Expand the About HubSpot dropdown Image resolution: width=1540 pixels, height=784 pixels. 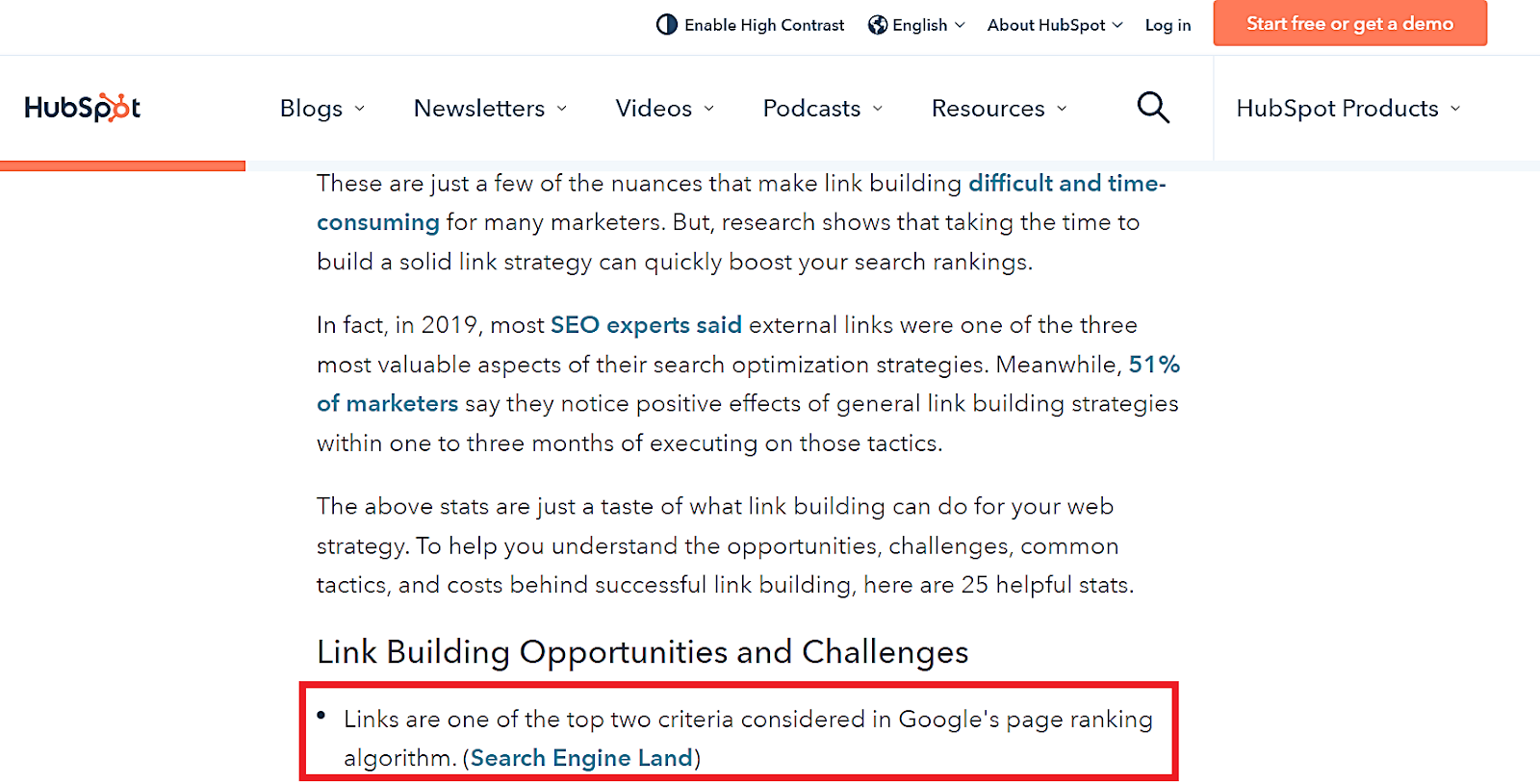pyautogui.click(x=1055, y=25)
